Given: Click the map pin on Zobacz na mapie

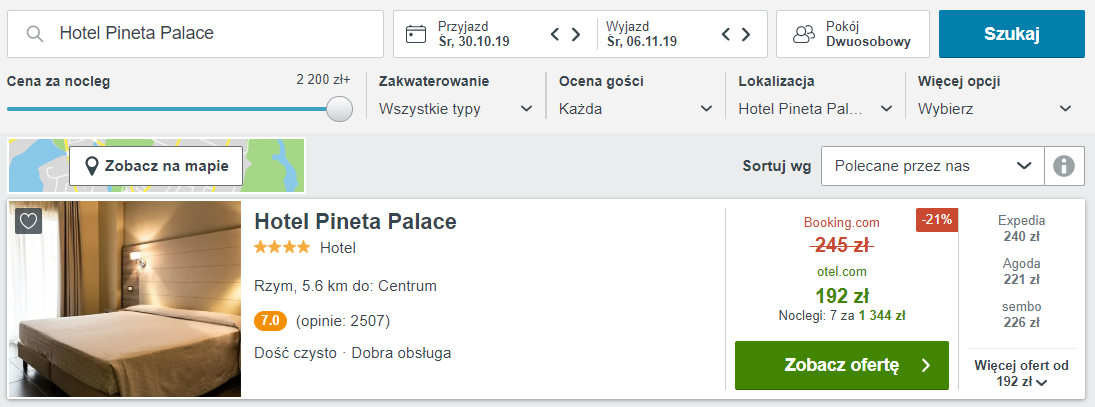Looking at the screenshot, I should pyautogui.click(x=91, y=166).
